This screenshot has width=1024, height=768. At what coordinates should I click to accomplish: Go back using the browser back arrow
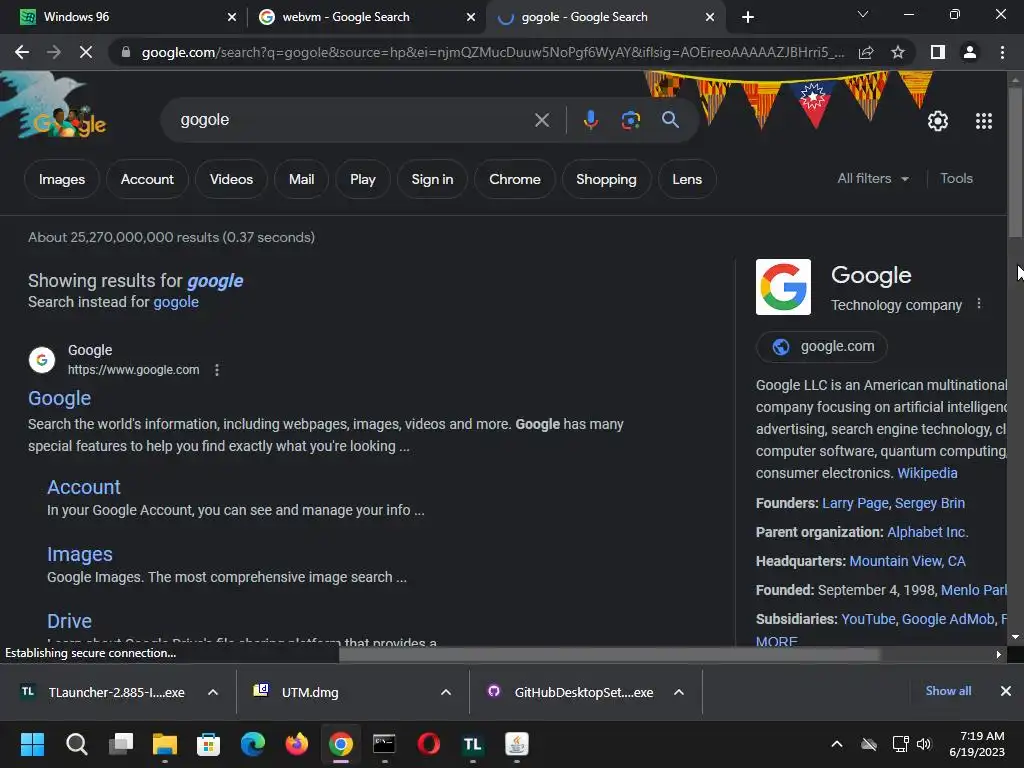22,52
